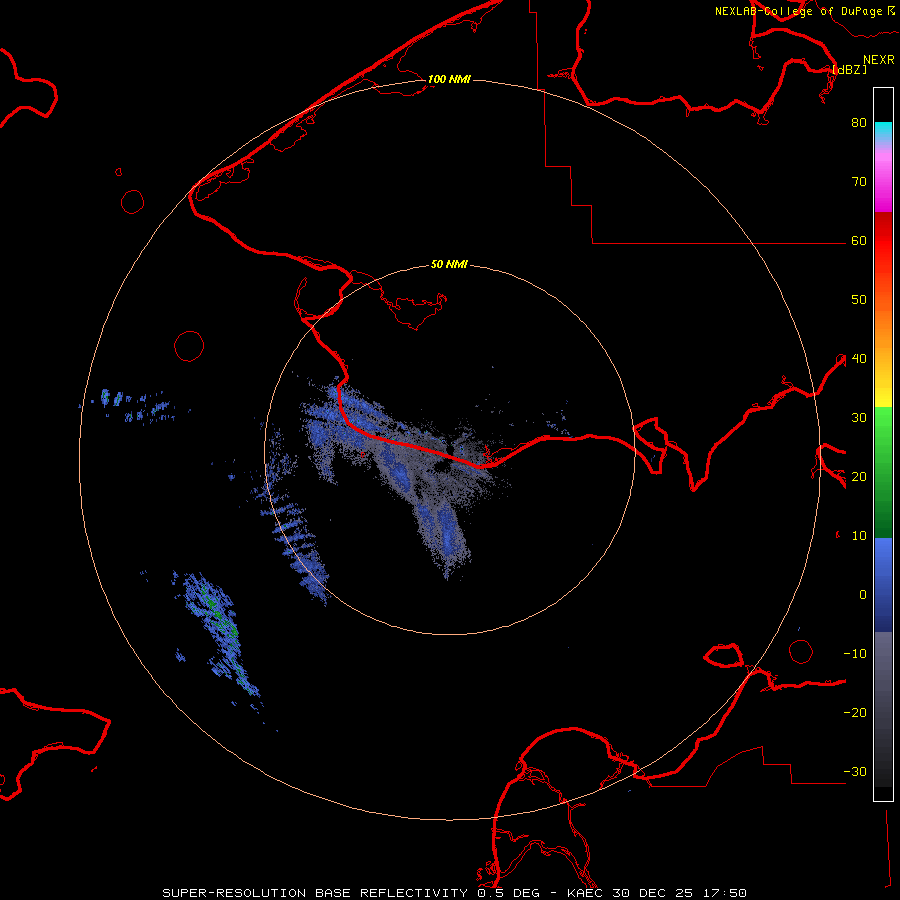900x900 pixels.
Task: Click the 40 value on the dBZ scale
Action: pos(859,358)
